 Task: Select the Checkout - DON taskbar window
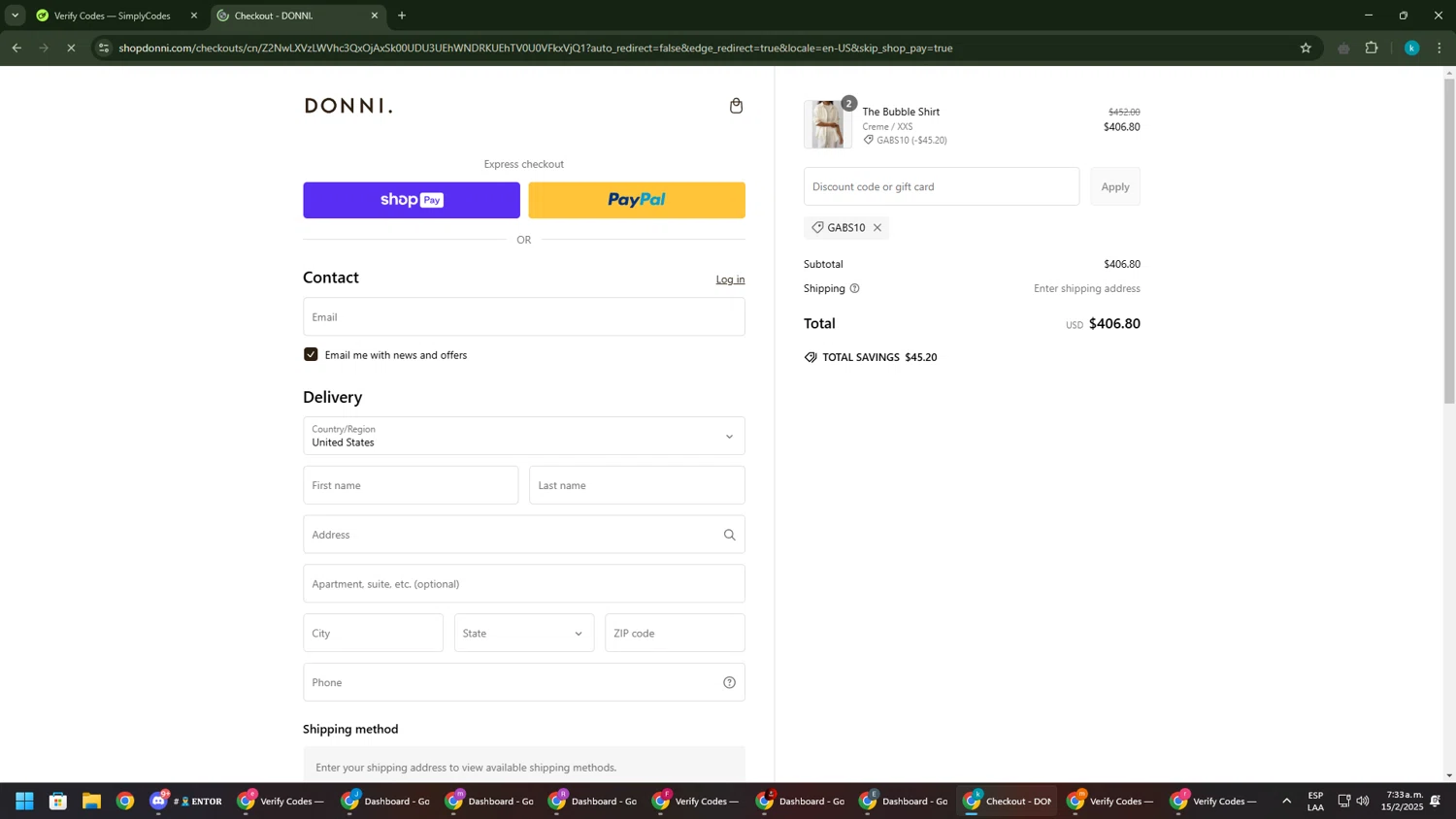(x=1007, y=801)
